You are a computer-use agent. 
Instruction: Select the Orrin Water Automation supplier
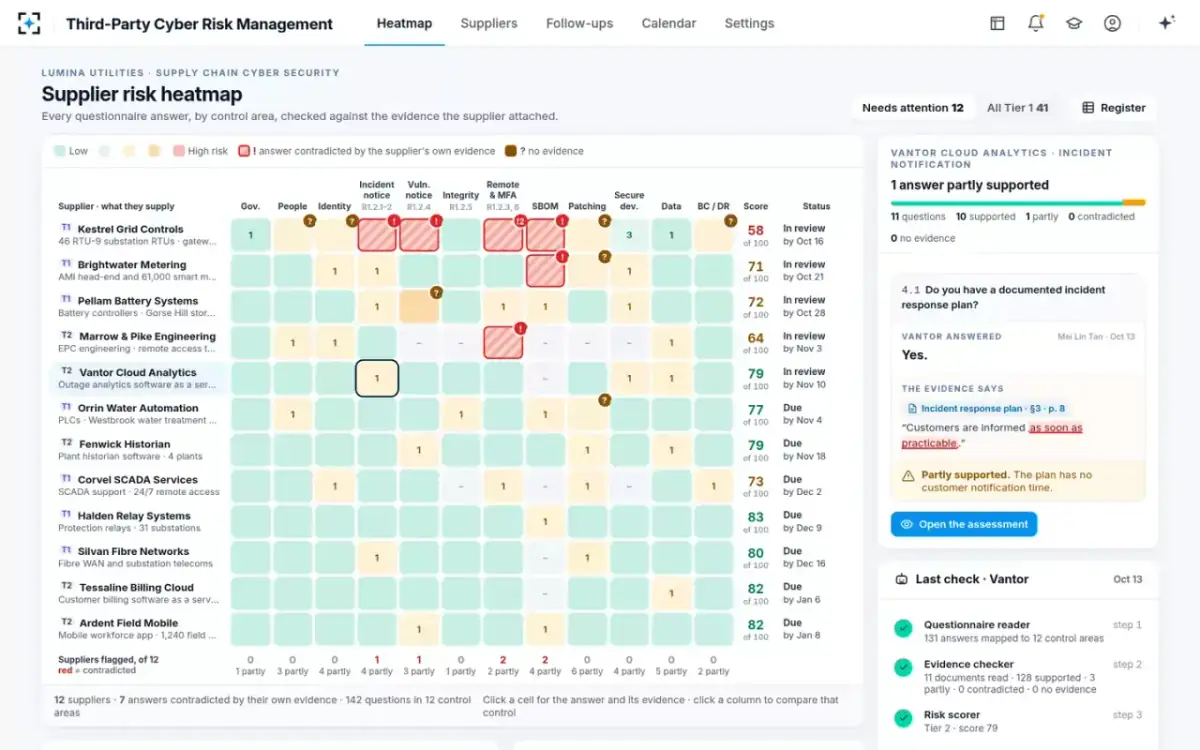pyautogui.click(x=138, y=408)
